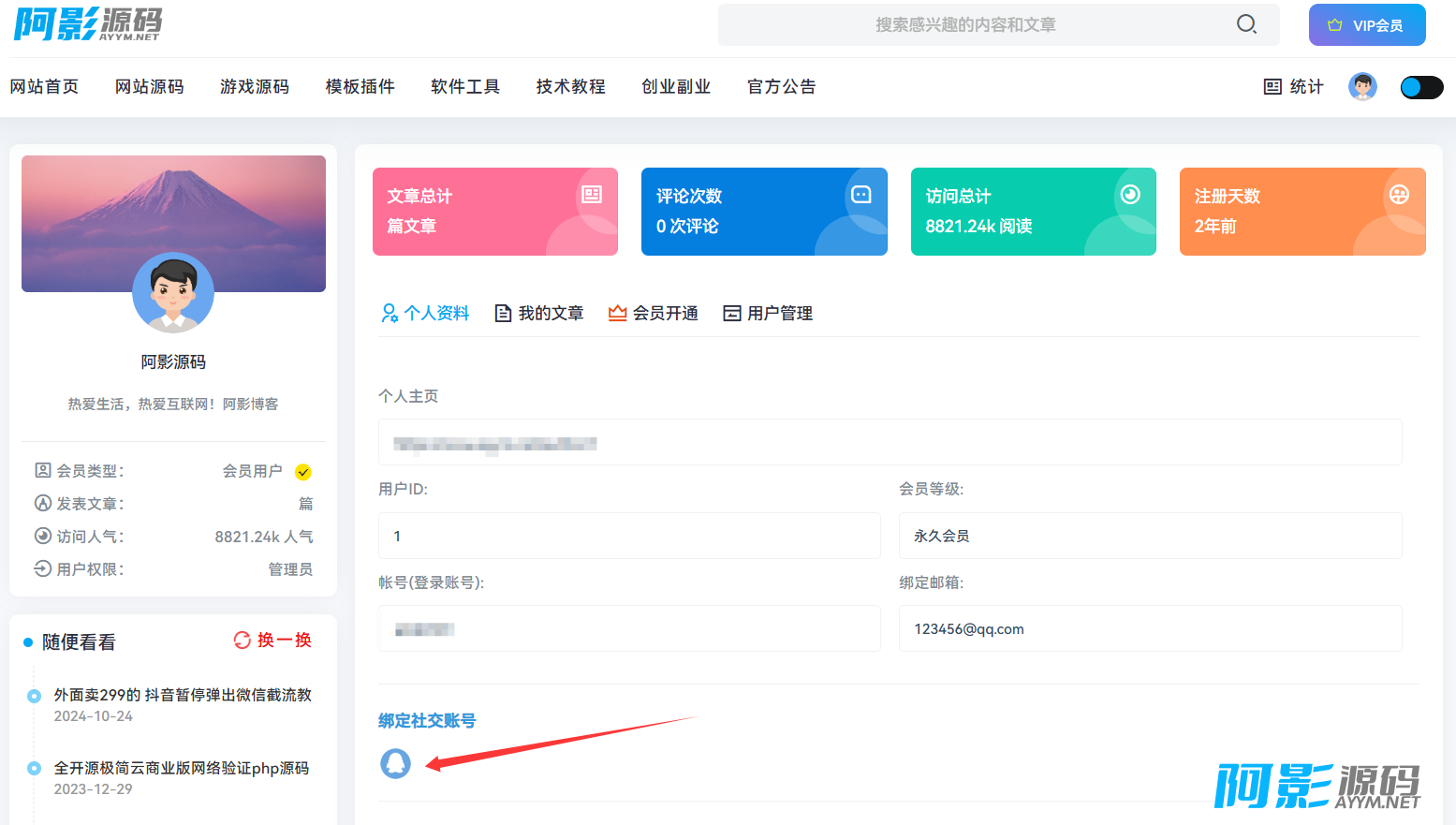
Task: Click the 换一换 refresh icon
Action: coord(242,641)
